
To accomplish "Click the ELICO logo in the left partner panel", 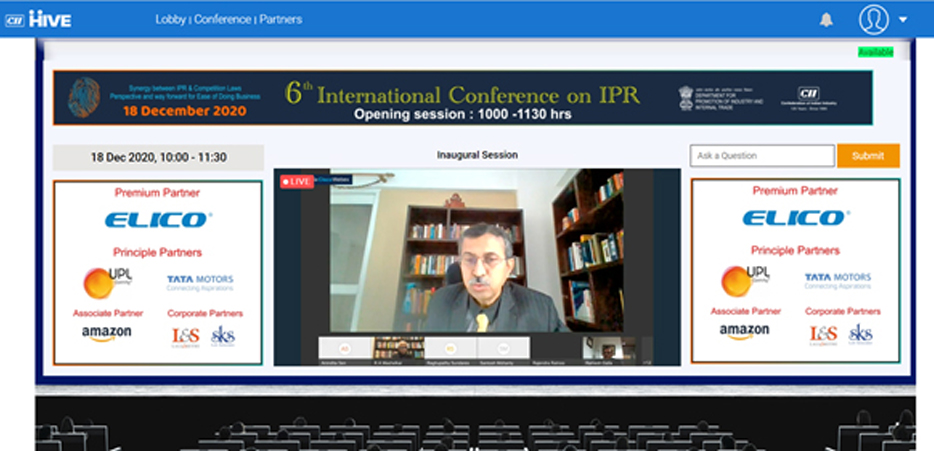I will [158, 220].
